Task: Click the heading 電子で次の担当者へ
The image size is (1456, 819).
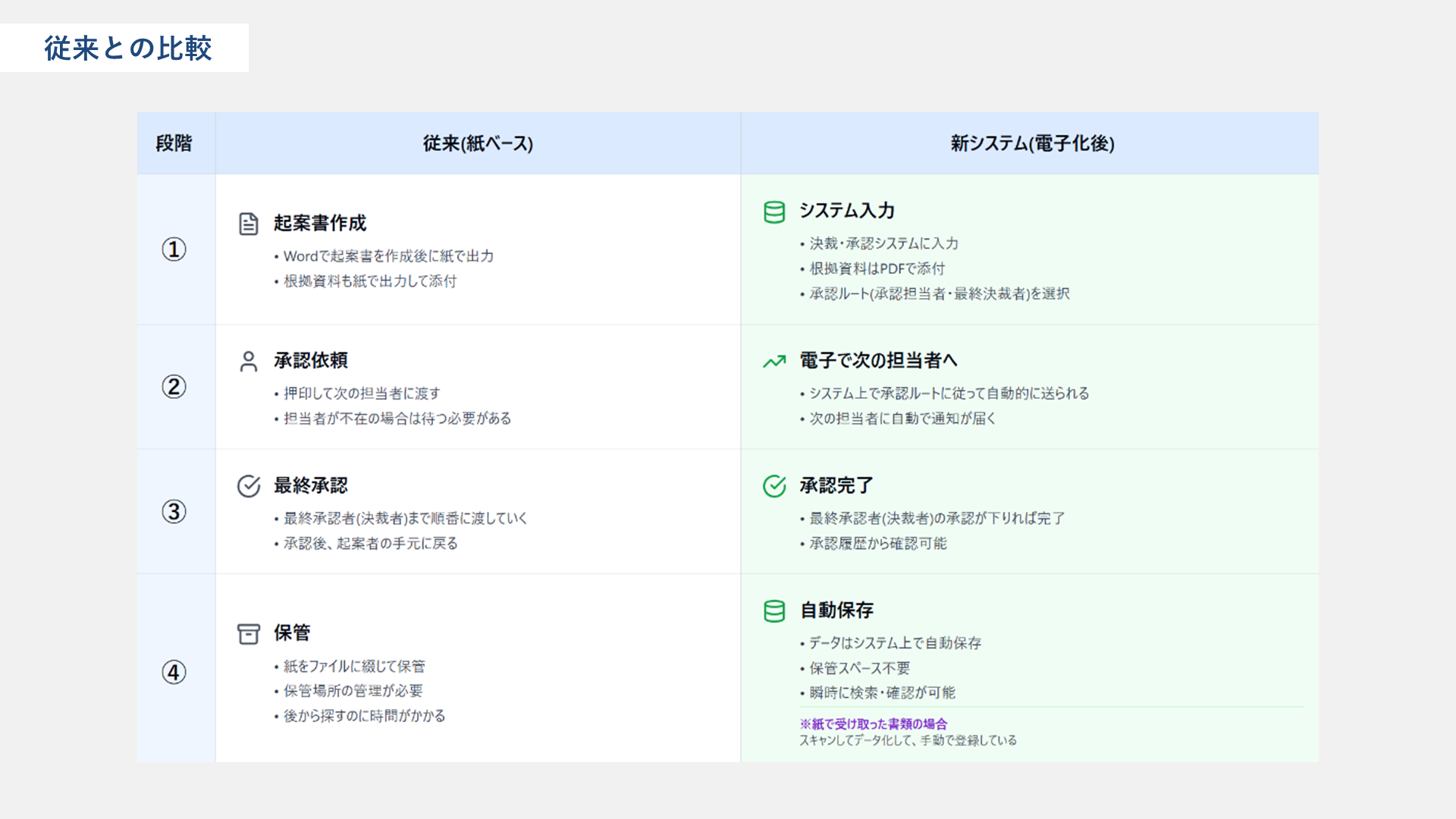Action: (879, 360)
